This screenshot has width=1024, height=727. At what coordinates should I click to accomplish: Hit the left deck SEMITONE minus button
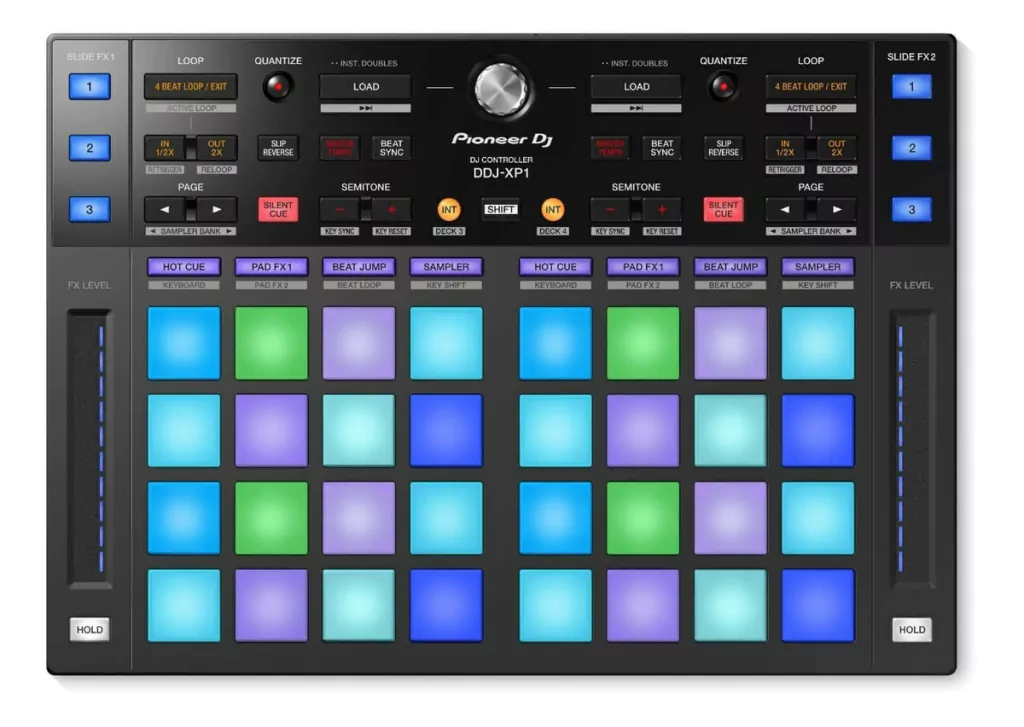click(340, 210)
